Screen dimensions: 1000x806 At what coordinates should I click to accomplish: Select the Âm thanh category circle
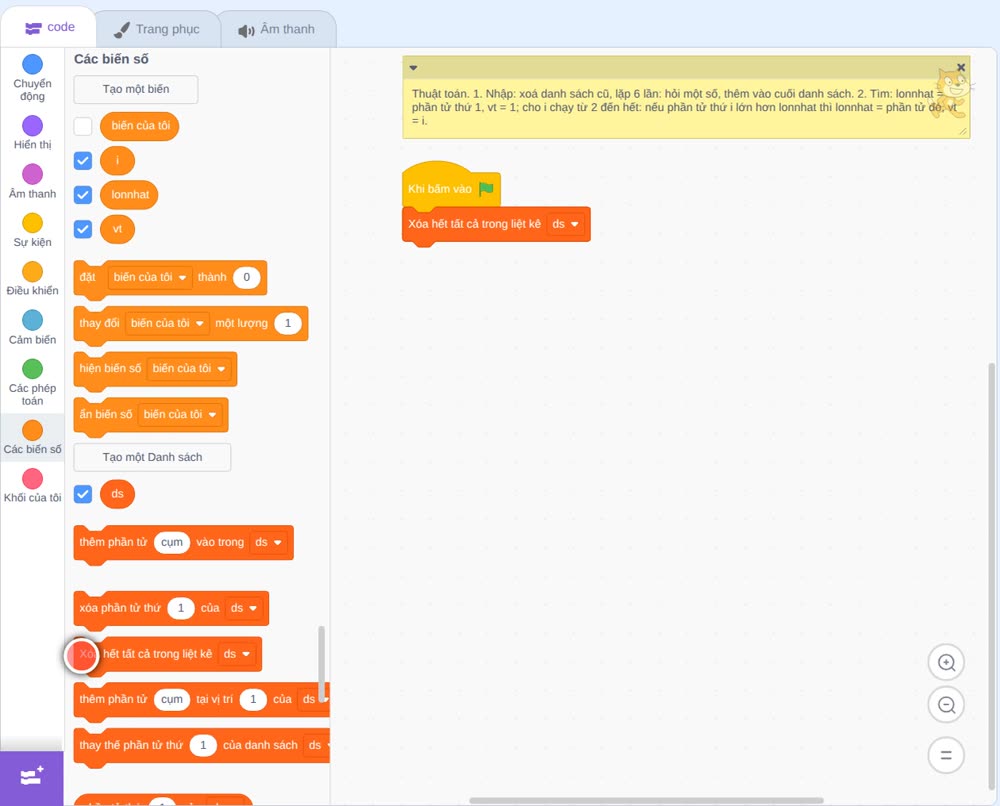click(33, 173)
